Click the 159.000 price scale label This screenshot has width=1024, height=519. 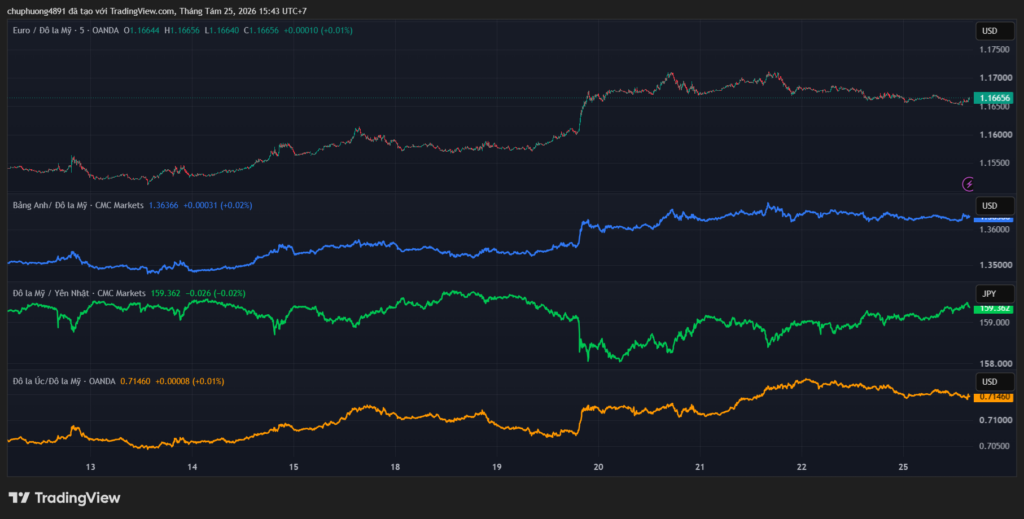coord(995,322)
